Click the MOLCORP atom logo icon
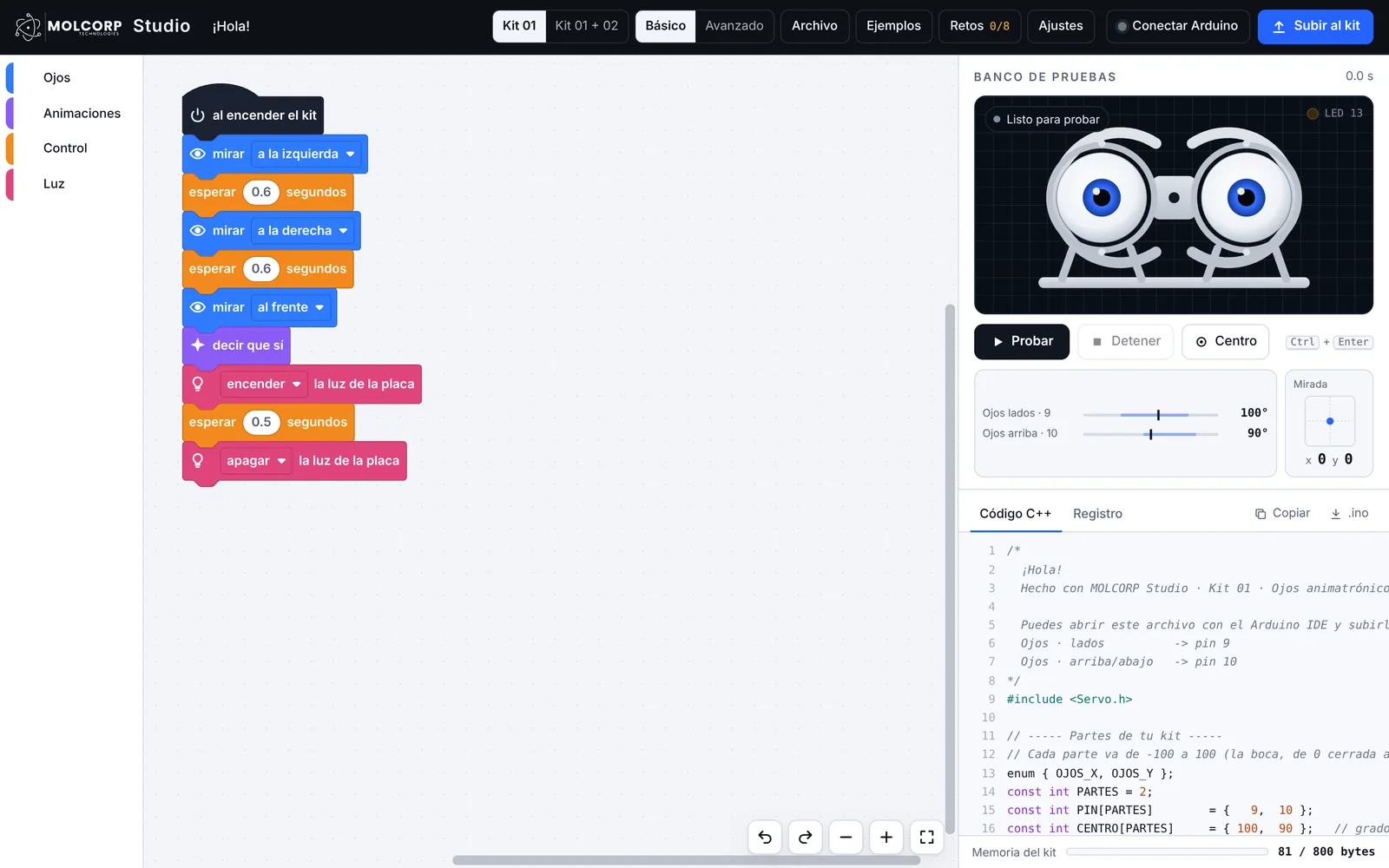This screenshot has width=1389, height=868. click(x=28, y=26)
